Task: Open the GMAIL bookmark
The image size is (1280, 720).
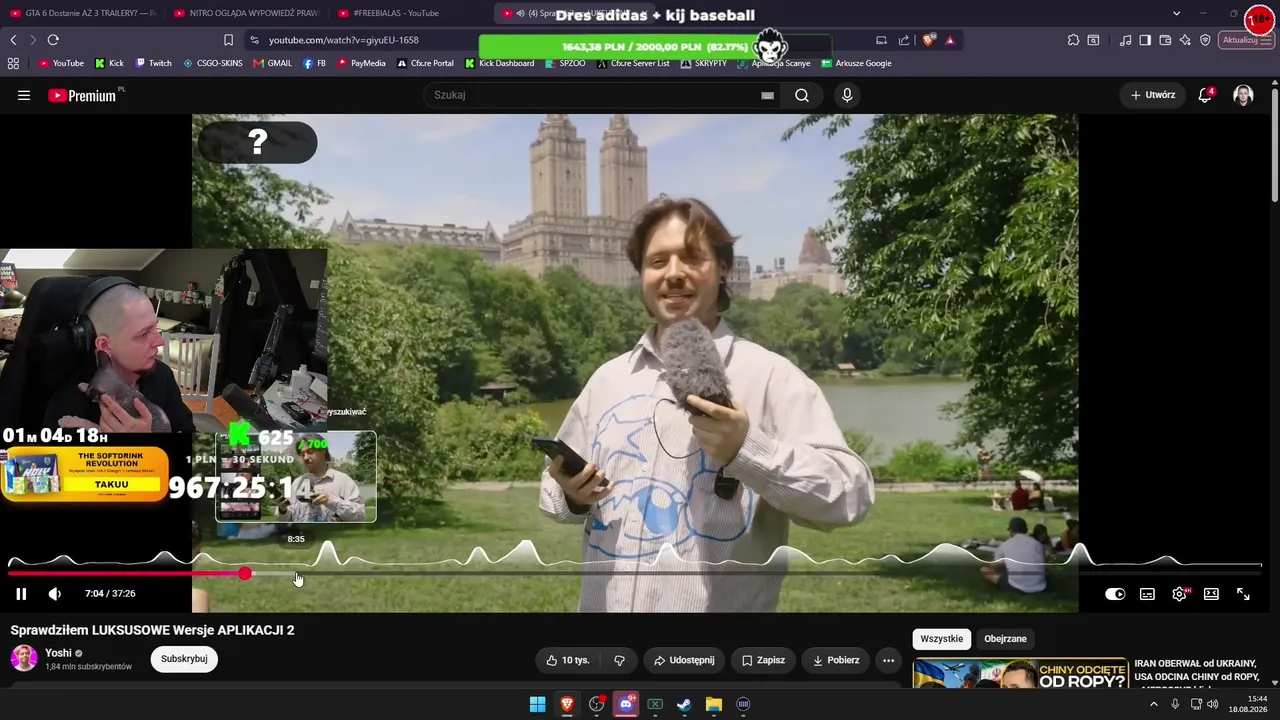Action: 273,63
